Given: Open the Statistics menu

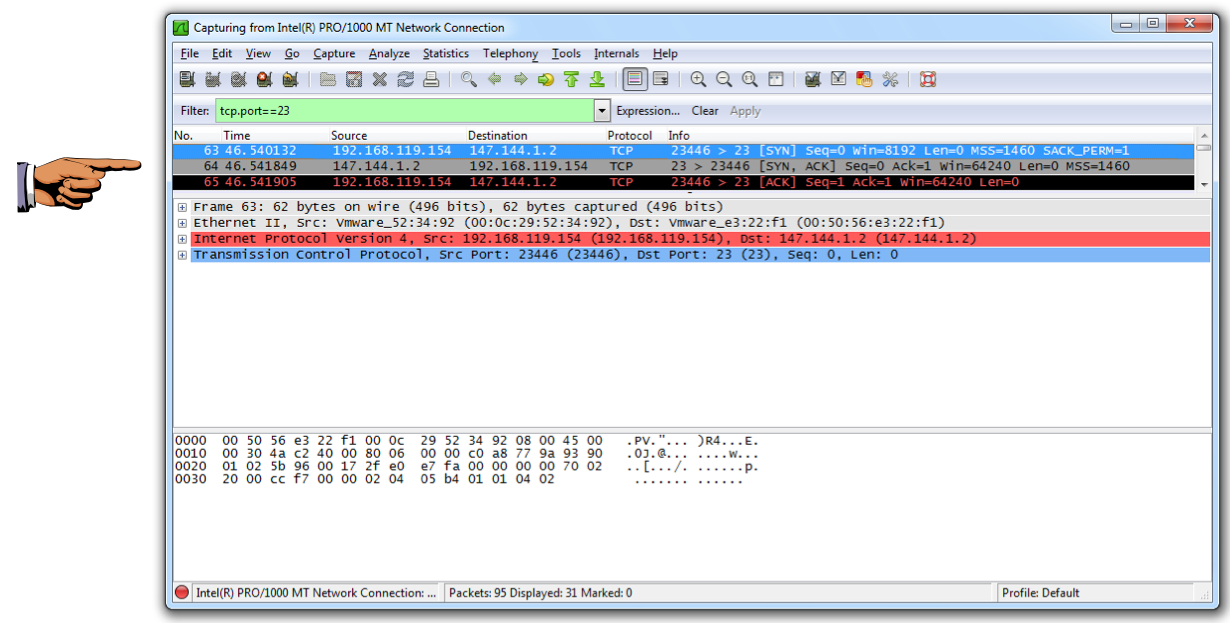Looking at the screenshot, I should tap(446, 54).
